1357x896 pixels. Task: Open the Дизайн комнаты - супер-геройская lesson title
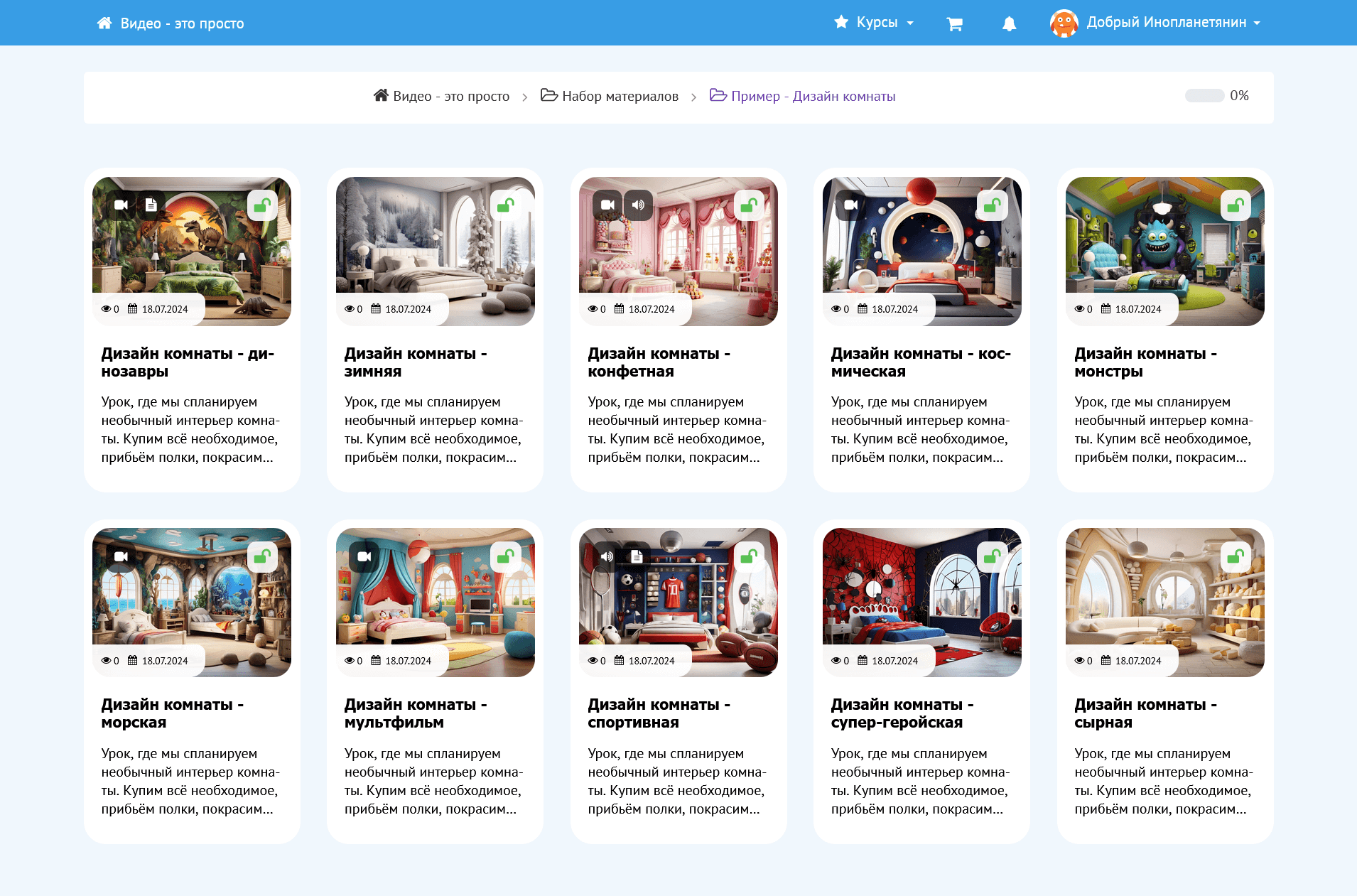(902, 713)
